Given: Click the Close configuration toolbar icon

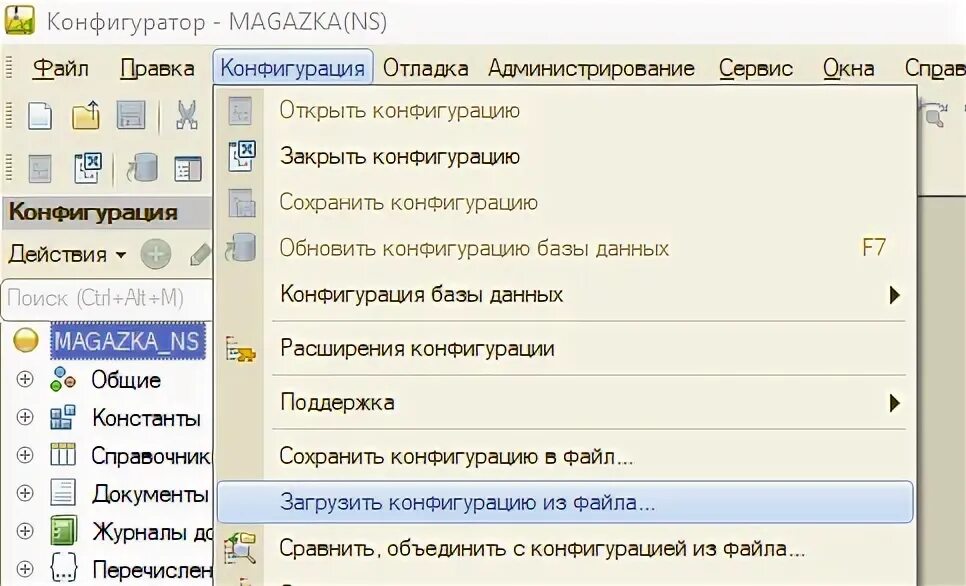Looking at the screenshot, I should [x=87, y=168].
